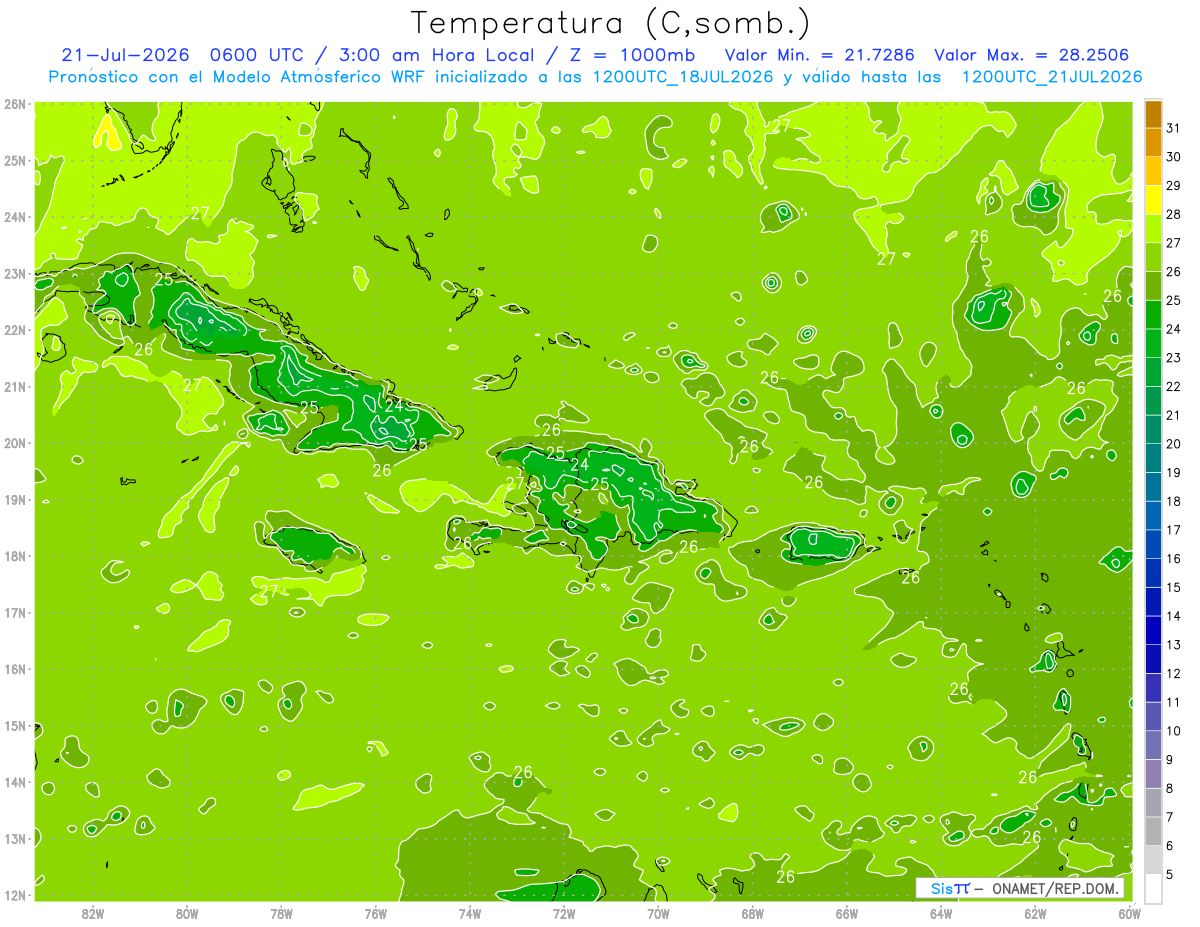Click the "80W" longitude axis label

pos(187,913)
